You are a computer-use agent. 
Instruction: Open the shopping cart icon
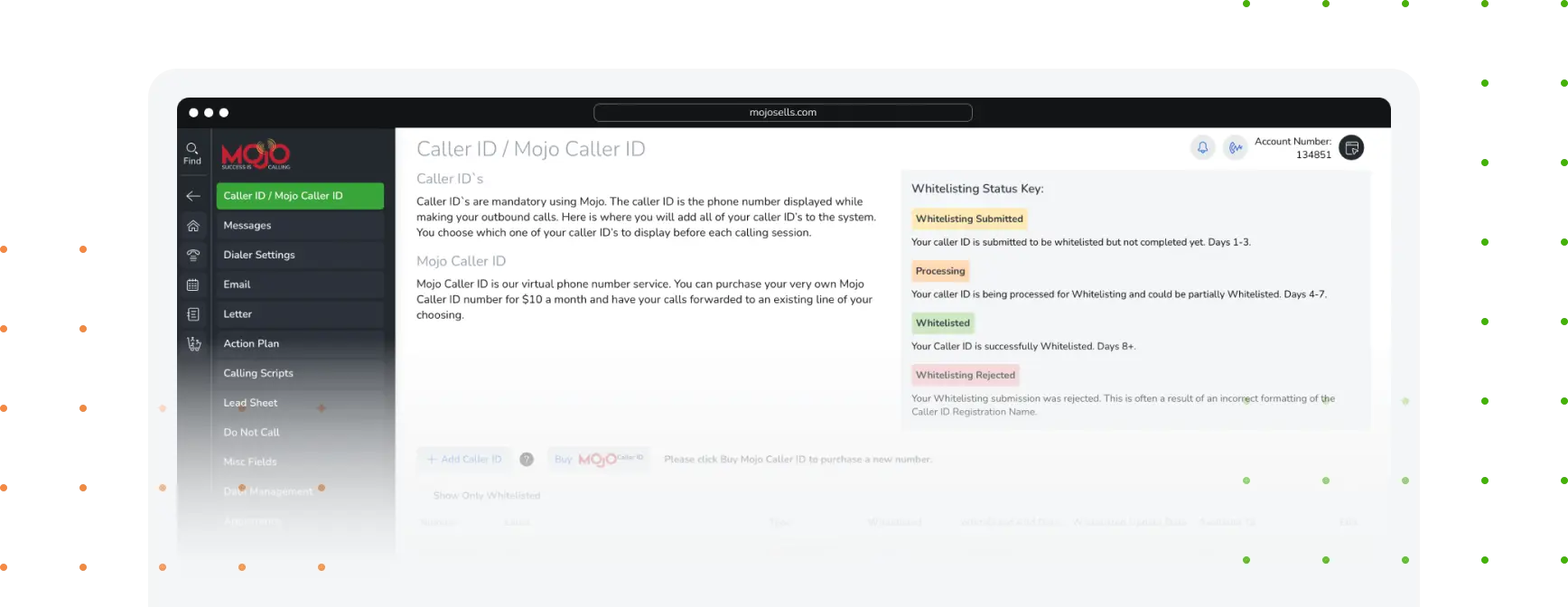(x=193, y=344)
